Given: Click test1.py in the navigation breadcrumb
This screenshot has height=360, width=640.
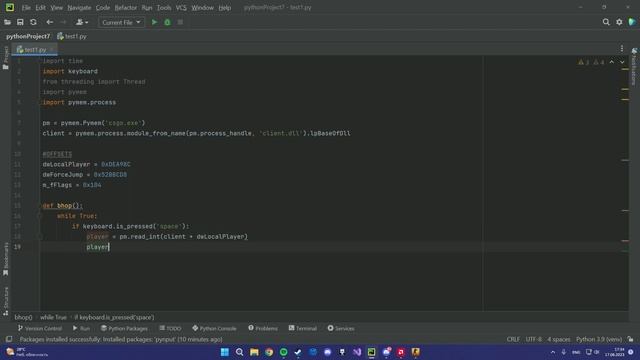Looking at the screenshot, I should click(72, 36).
